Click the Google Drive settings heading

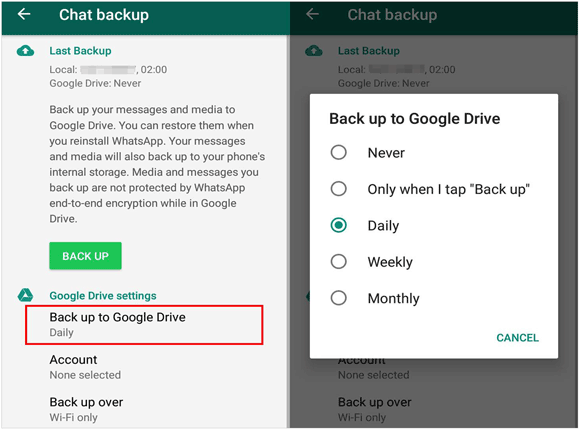tap(103, 296)
